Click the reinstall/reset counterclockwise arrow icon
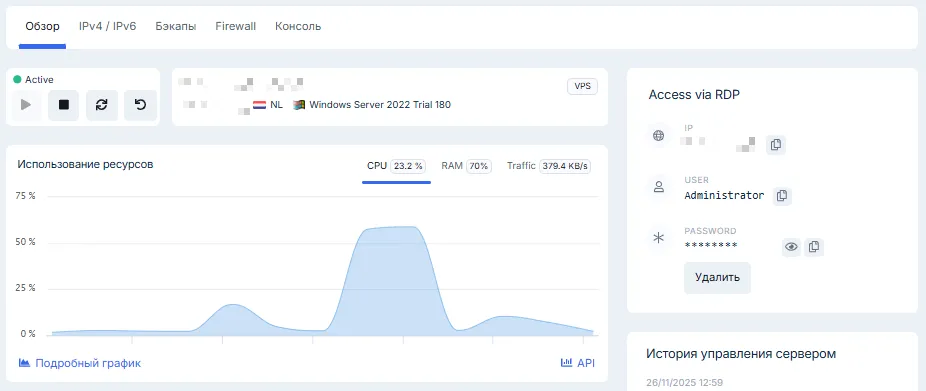 pyautogui.click(x=140, y=105)
